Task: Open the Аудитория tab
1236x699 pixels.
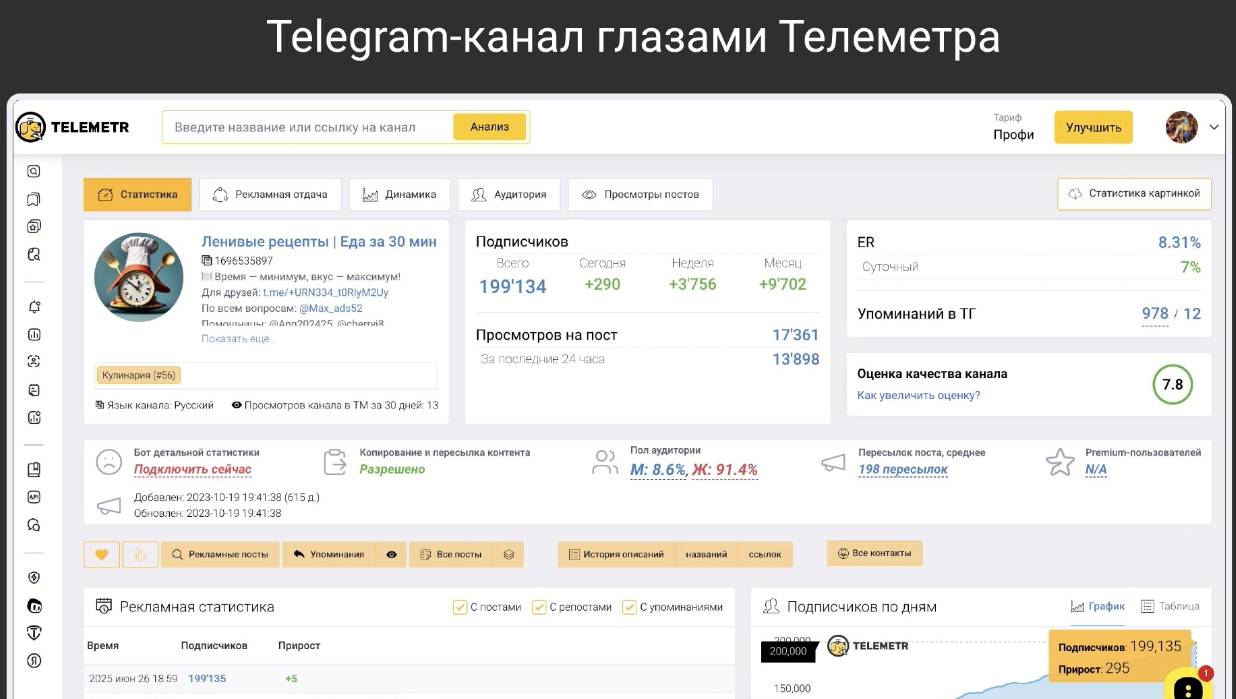Action: tap(509, 194)
